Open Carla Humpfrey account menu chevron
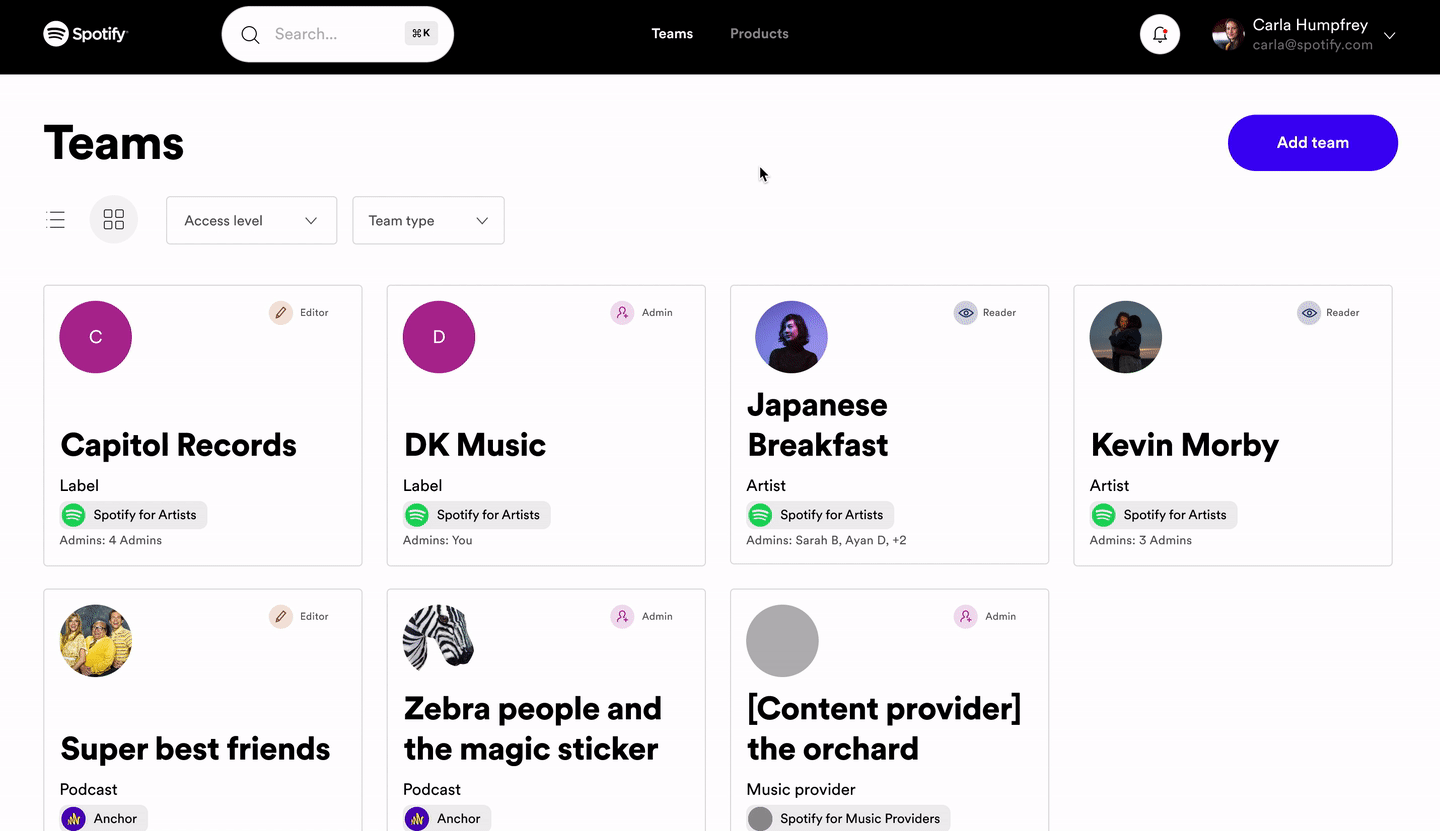Image resolution: width=1440 pixels, height=831 pixels. [1389, 36]
